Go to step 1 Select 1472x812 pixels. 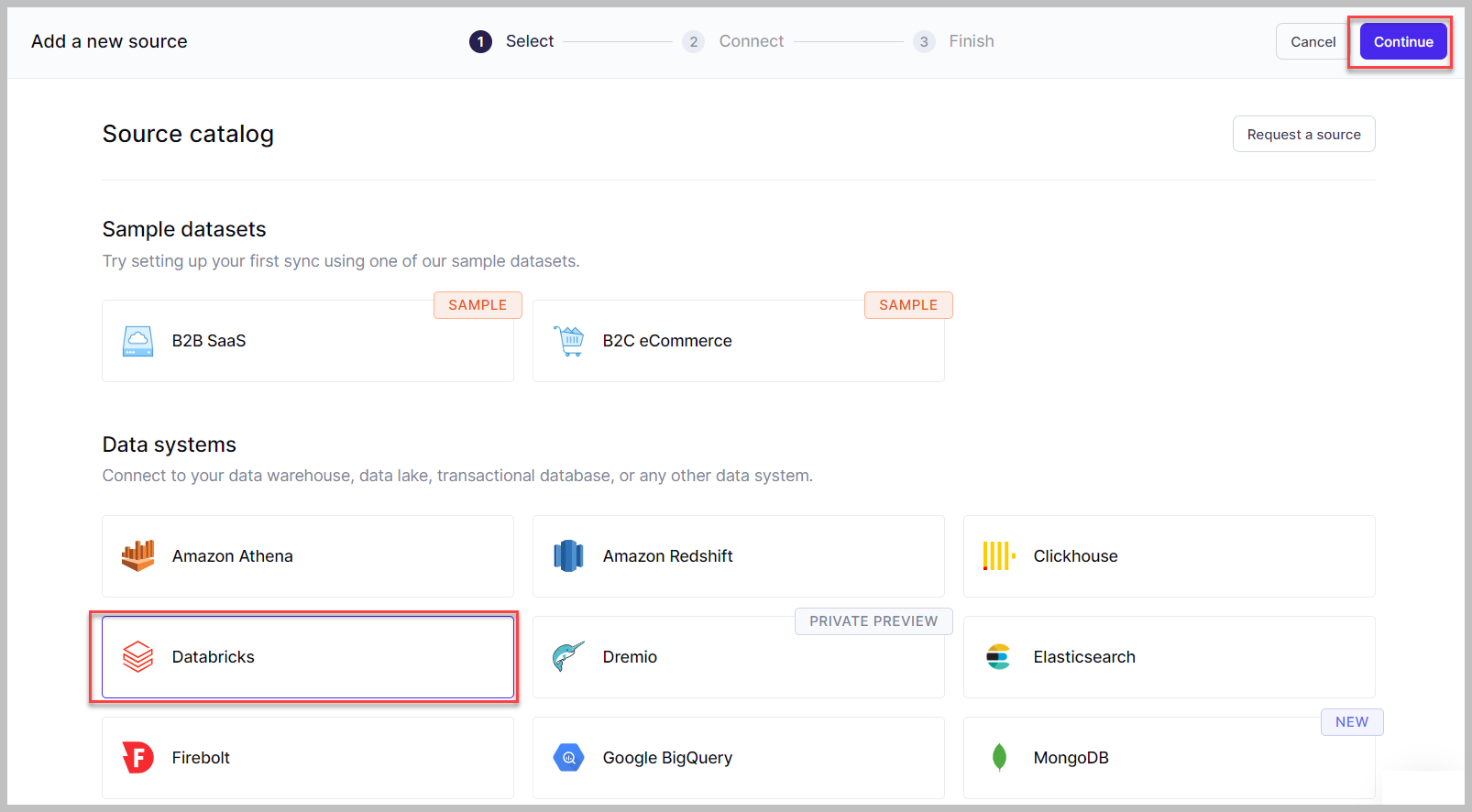pos(511,41)
